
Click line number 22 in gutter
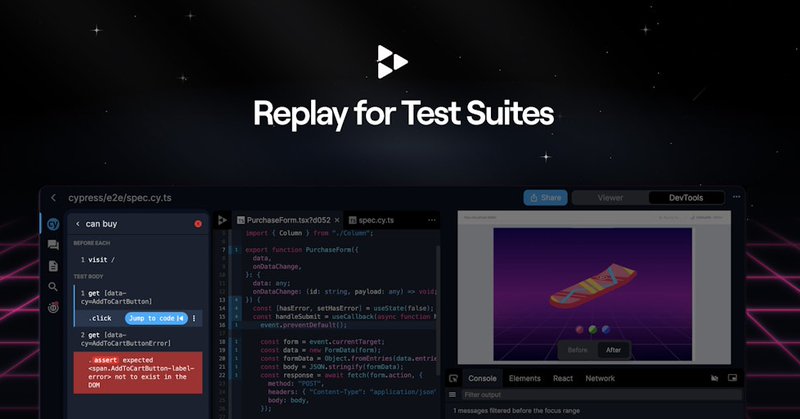pos(222,375)
